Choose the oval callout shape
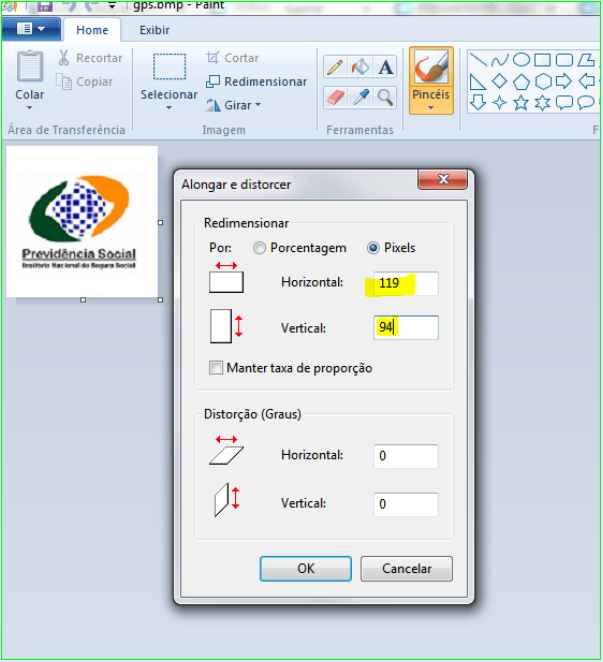 point(586,103)
